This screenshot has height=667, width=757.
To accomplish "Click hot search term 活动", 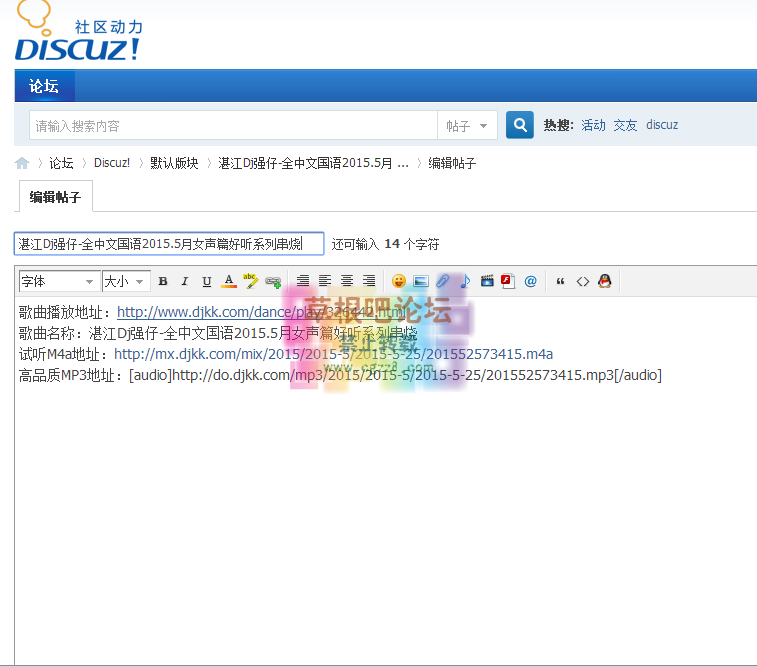I will coord(593,125).
